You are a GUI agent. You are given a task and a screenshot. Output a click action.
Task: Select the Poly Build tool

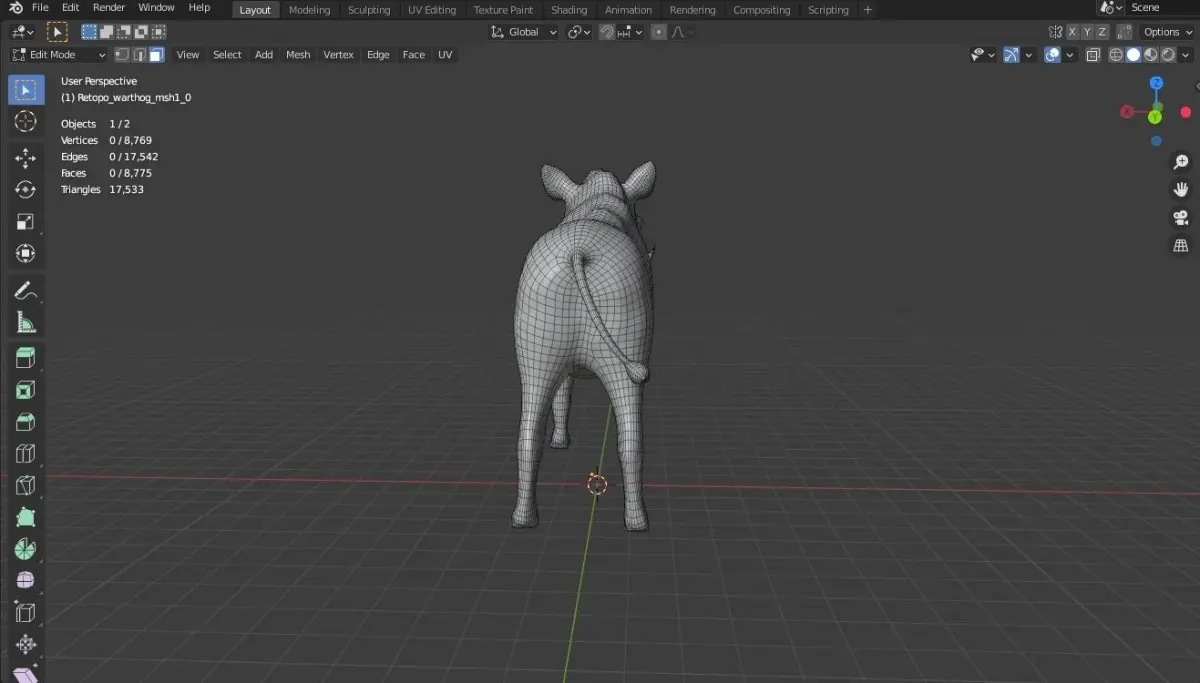click(x=26, y=518)
